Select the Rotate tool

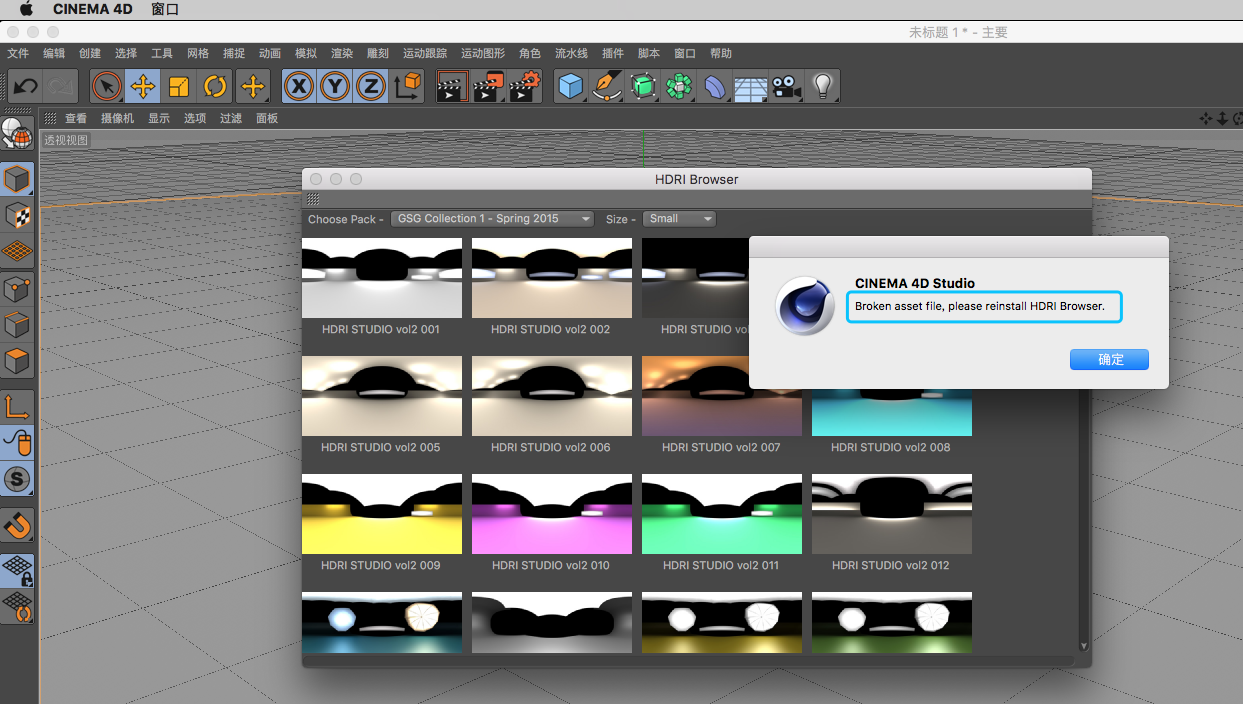coord(216,86)
